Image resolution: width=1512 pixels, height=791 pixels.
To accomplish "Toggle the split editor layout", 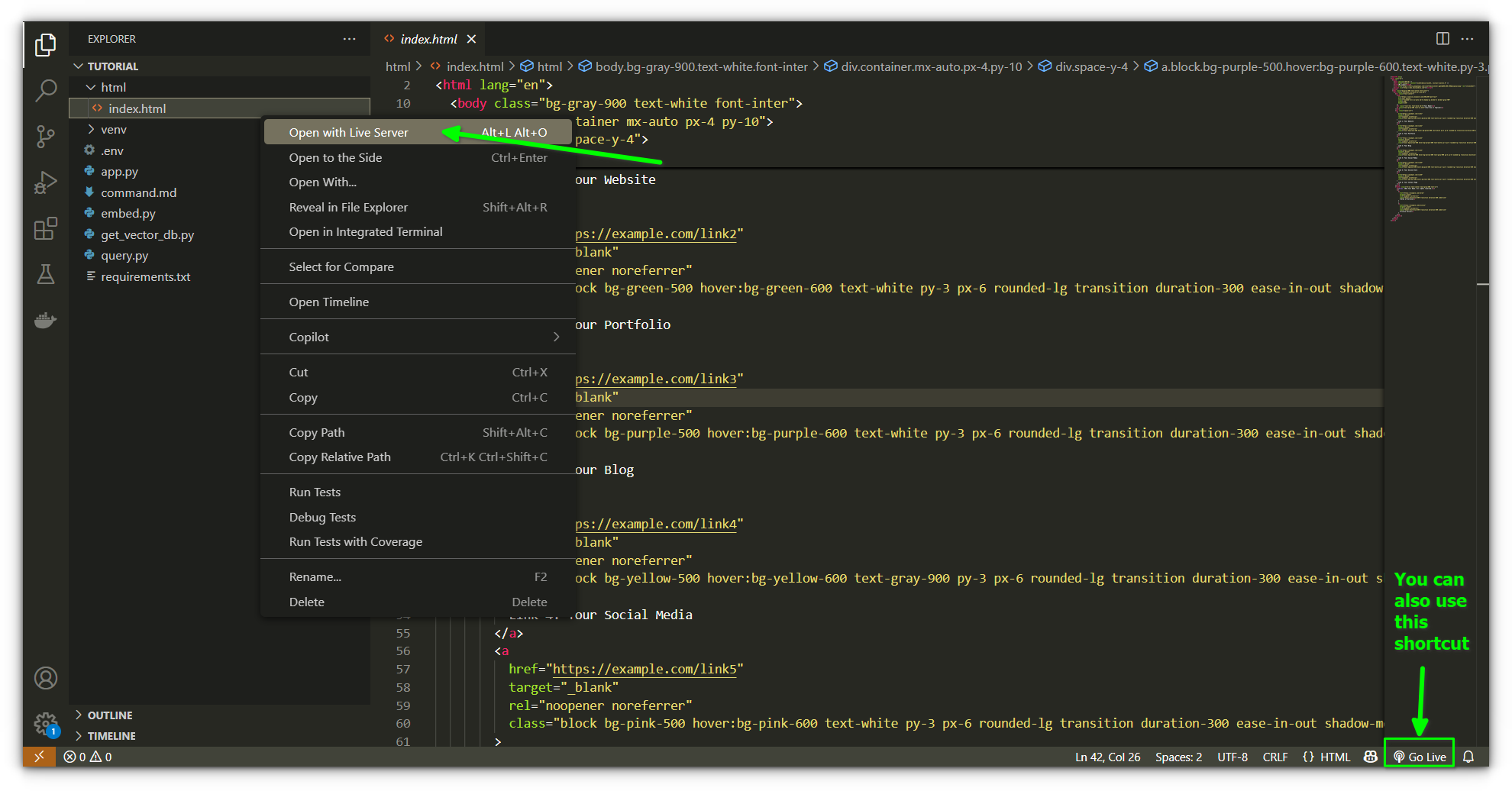I will [1443, 38].
